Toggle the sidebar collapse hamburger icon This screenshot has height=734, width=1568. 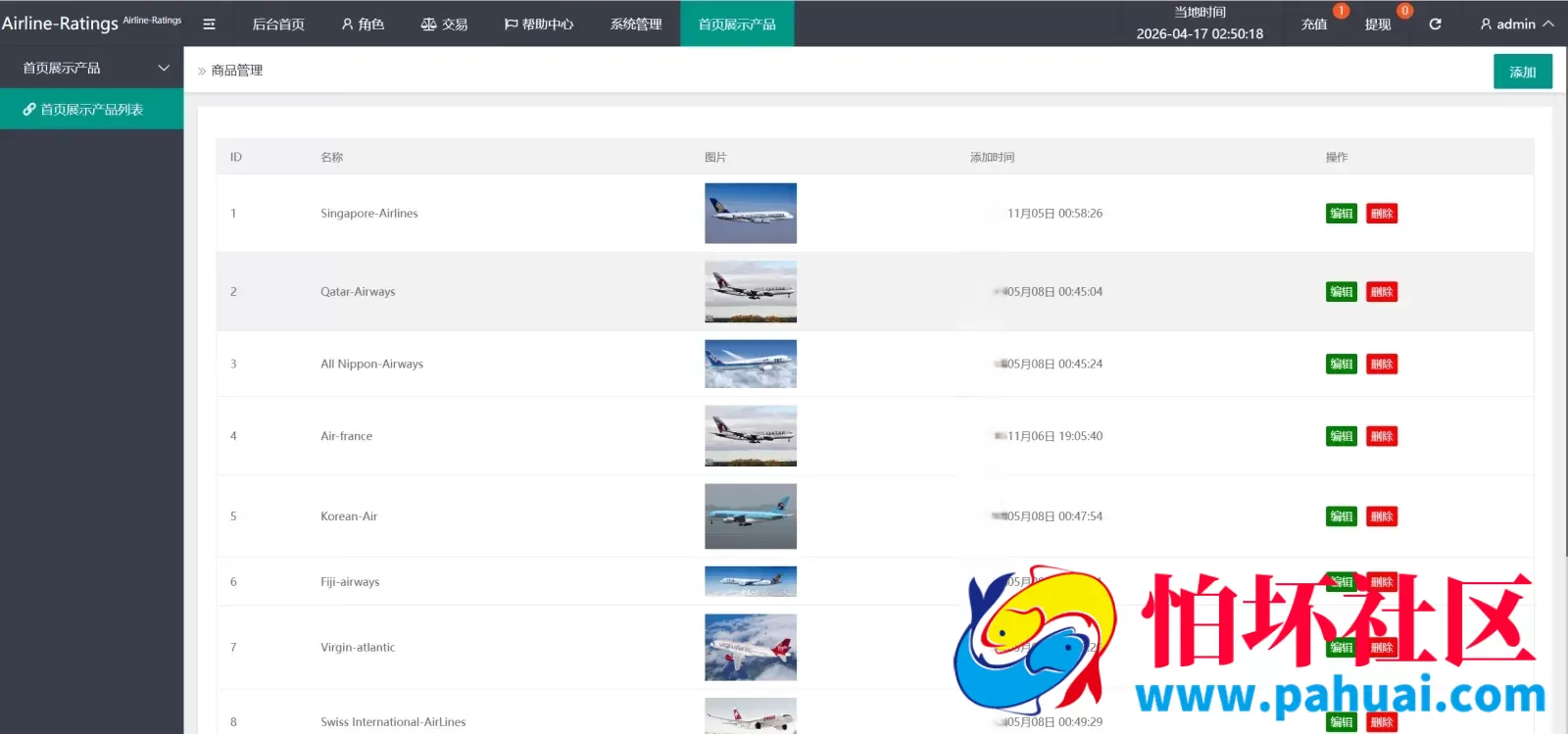pyautogui.click(x=209, y=24)
